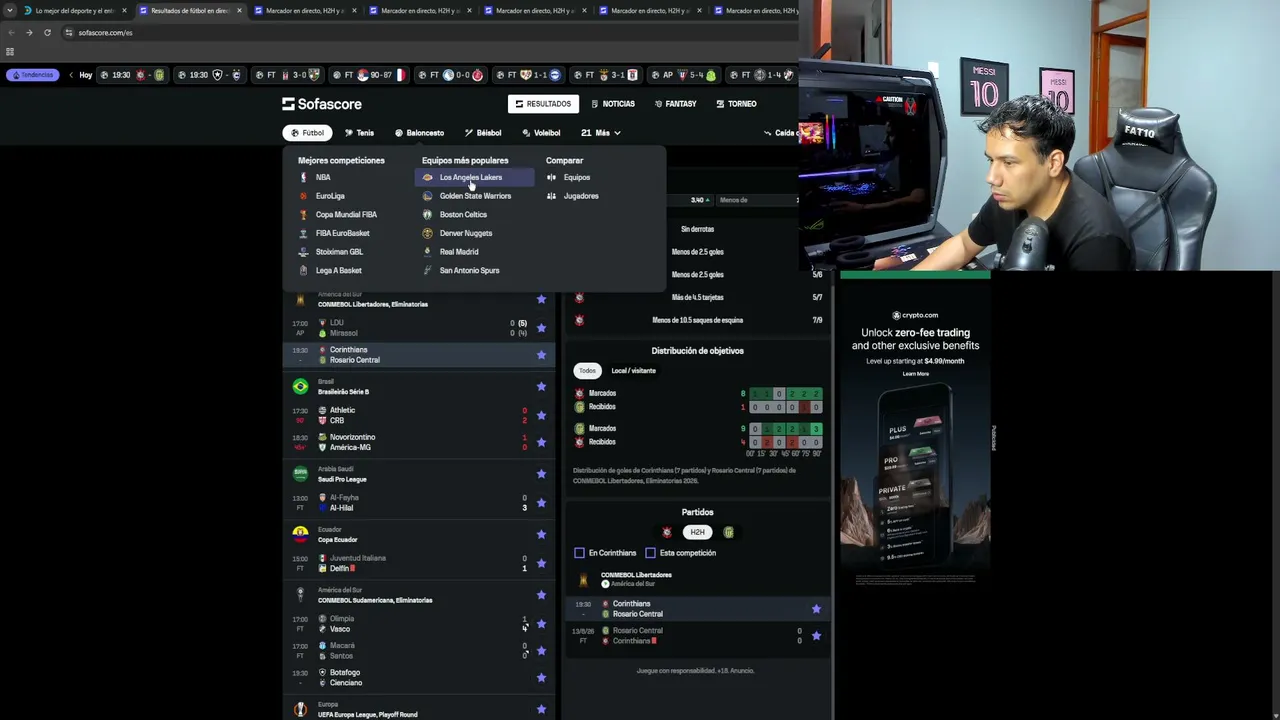Open the FANTASY section
Viewport: 1280px width, 720px height.
(x=676, y=104)
